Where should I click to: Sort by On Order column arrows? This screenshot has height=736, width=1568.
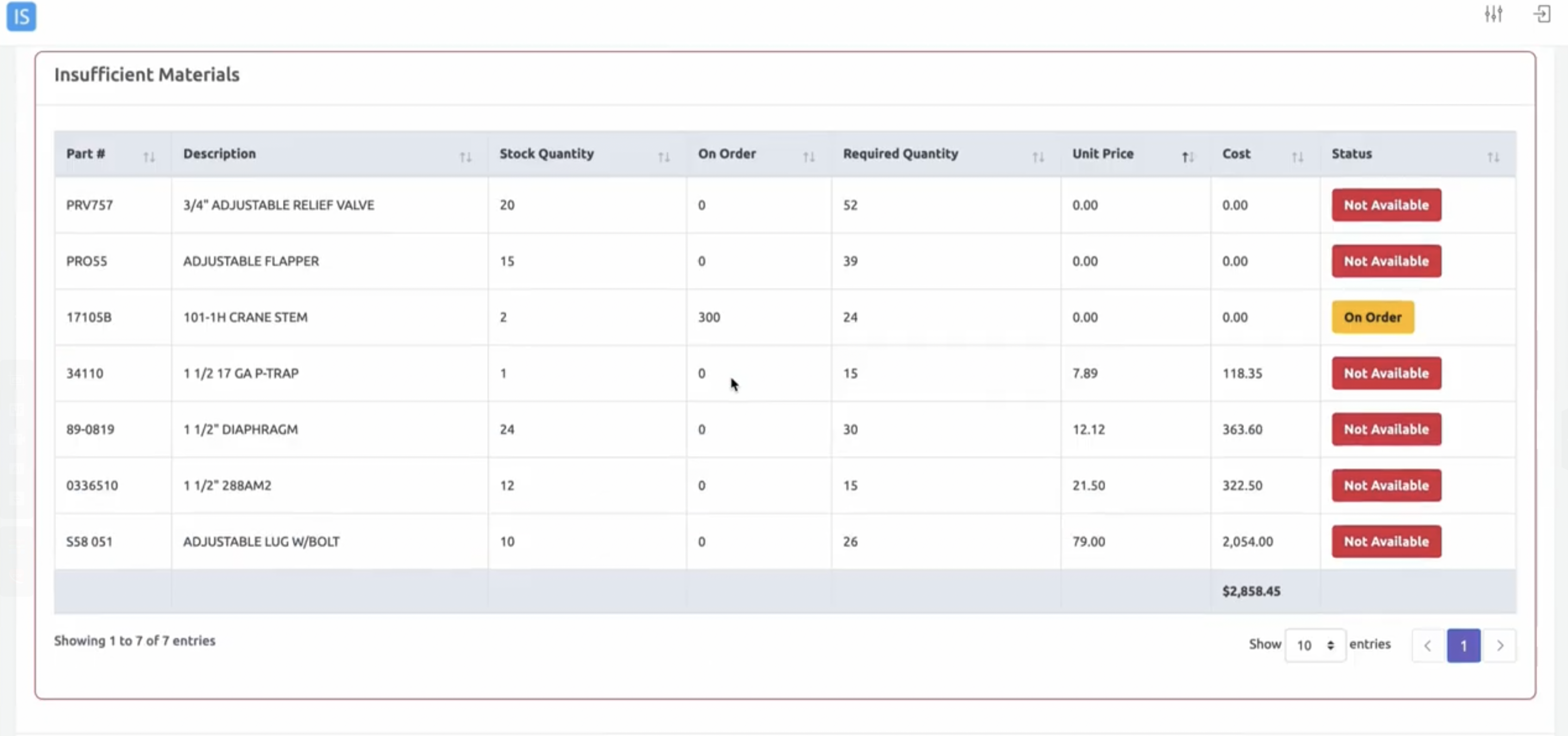pos(809,157)
